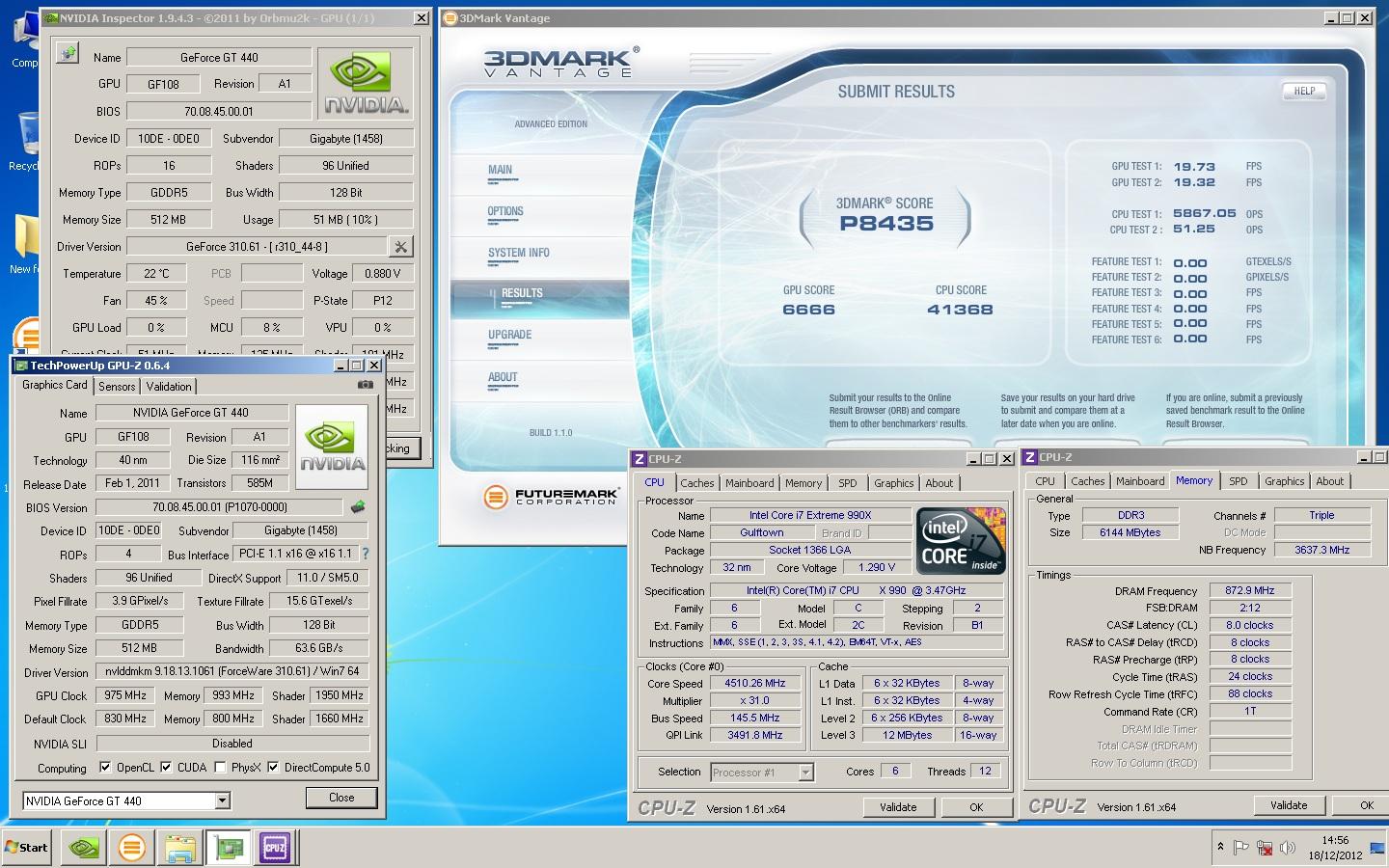Screen dimensions: 1389x868
Task: Select Graphics Card tab in GPU-Z
Action: (55, 385)
